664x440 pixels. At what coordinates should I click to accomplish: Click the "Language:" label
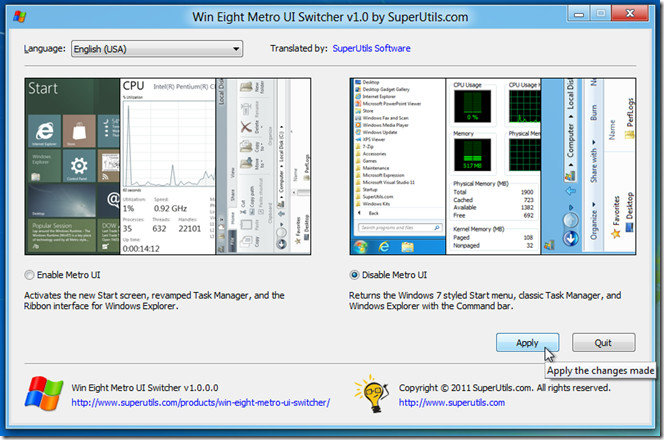tap(44, 48)
